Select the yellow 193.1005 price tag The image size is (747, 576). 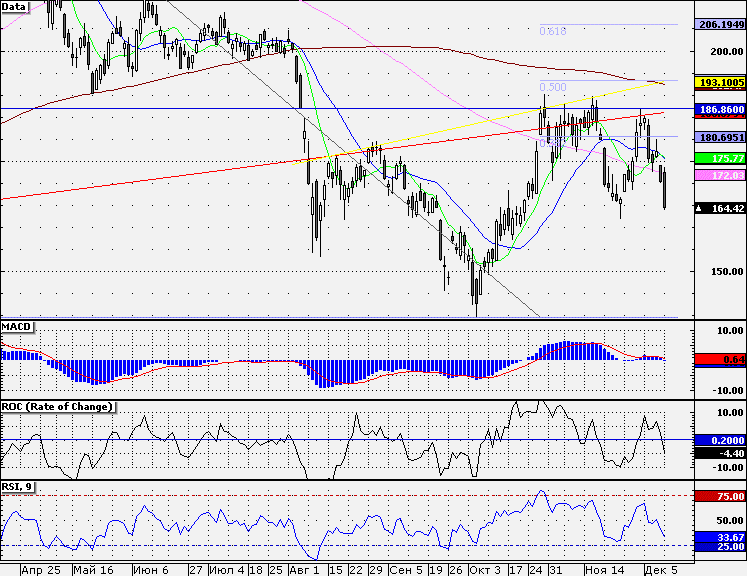720,82
